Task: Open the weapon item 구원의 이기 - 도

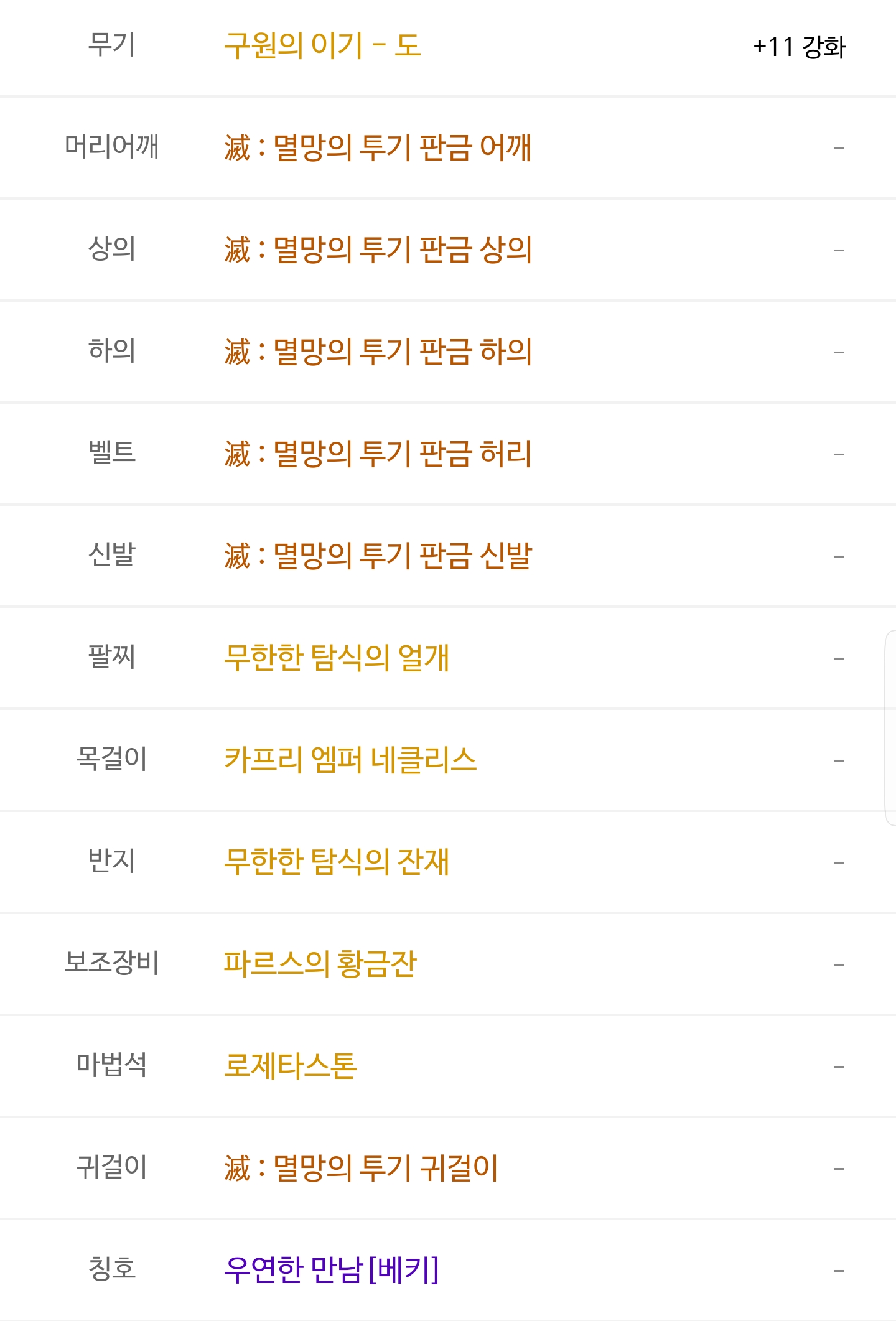Action: click(322, 45)
